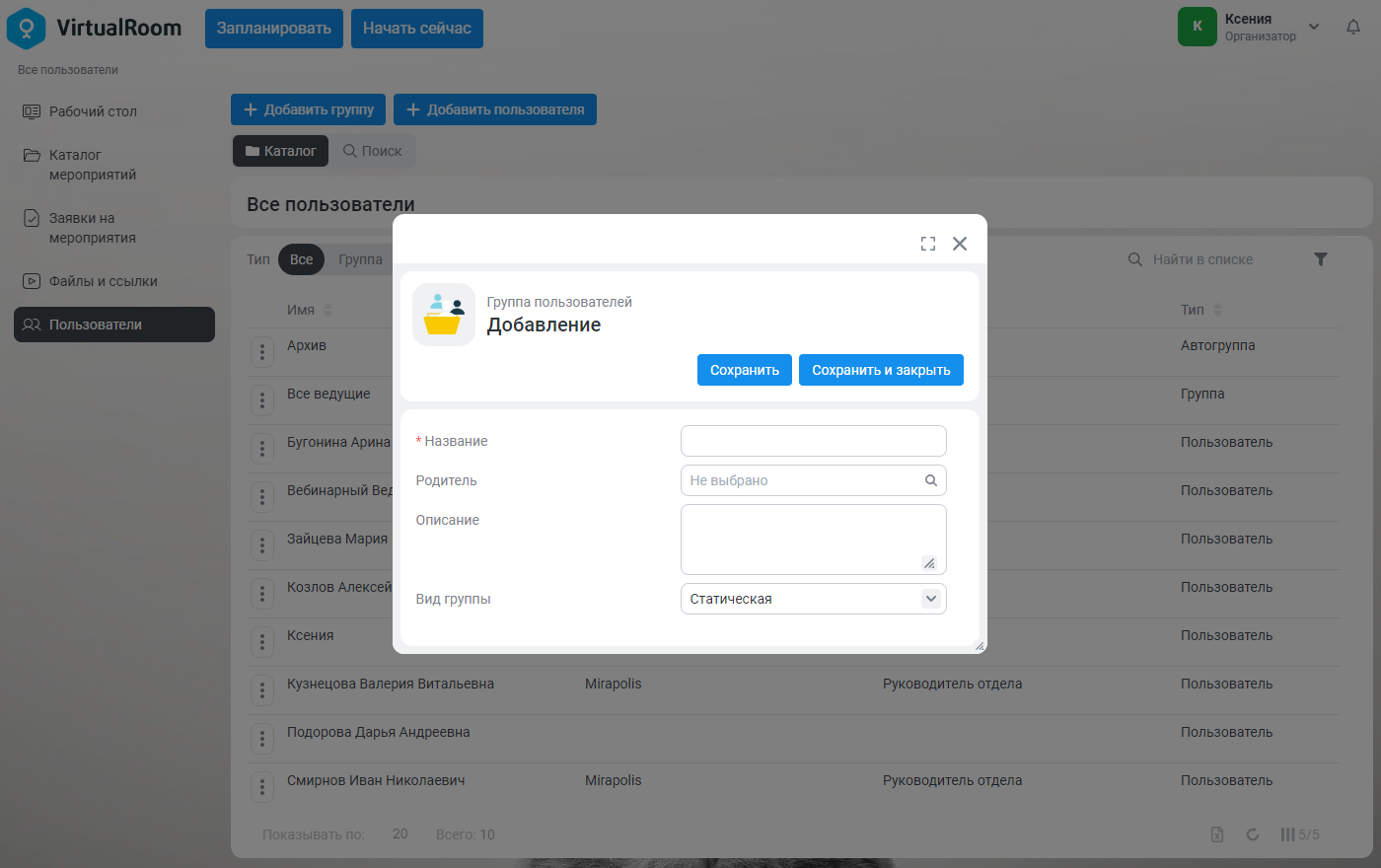Change the rows-per-page value 20
The width and height of the screenshot is (1381, 868).
tap(400, 833)
